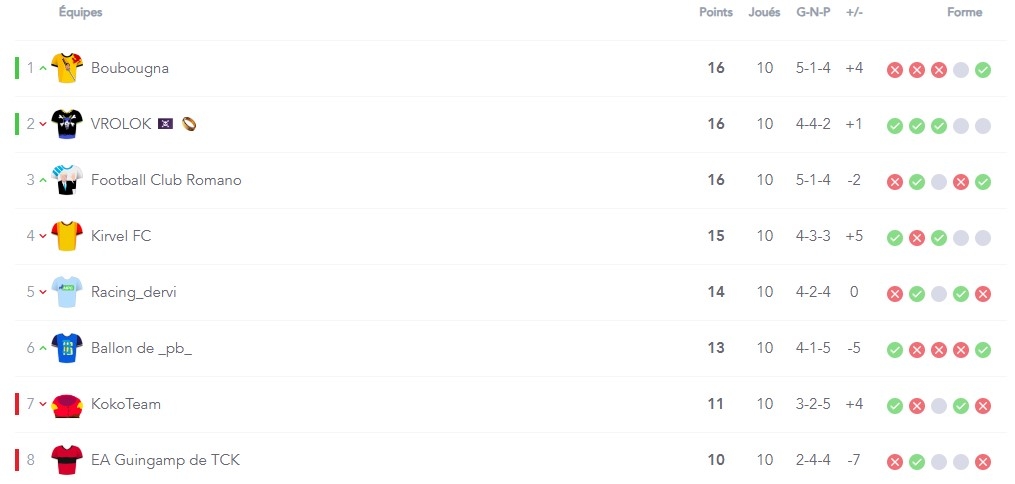
Task: Click the ring emoji next to VROLOK
Action: (188, 124)
